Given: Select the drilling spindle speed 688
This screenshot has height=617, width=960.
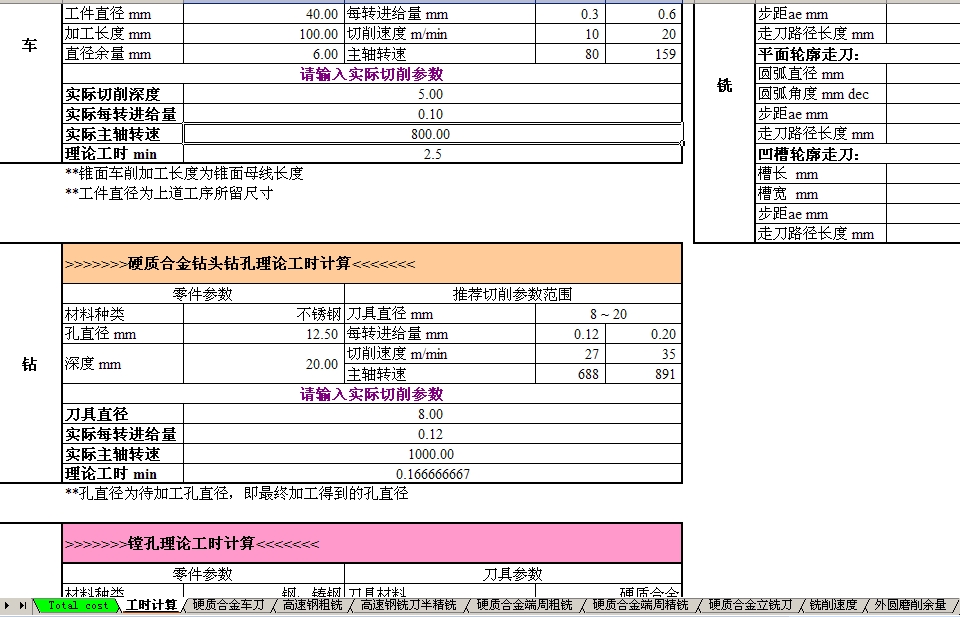Looking at the screenshot, I should tap(571, 373).
